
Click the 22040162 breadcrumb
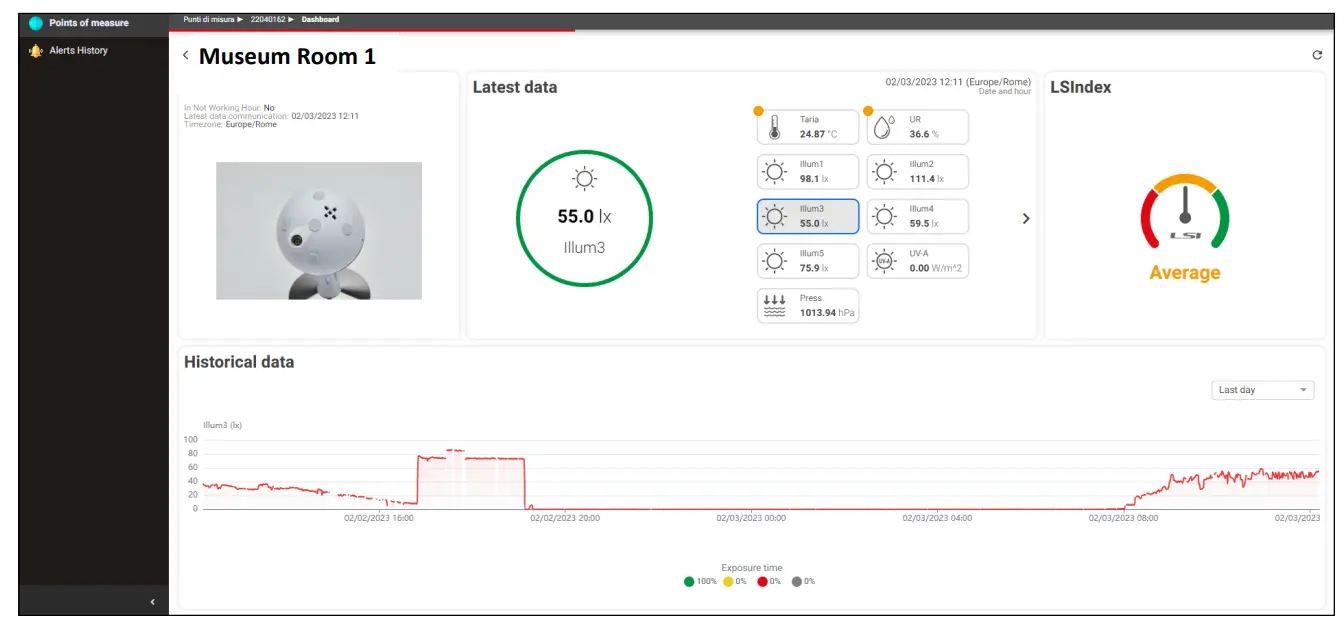[x=268, y=19]
